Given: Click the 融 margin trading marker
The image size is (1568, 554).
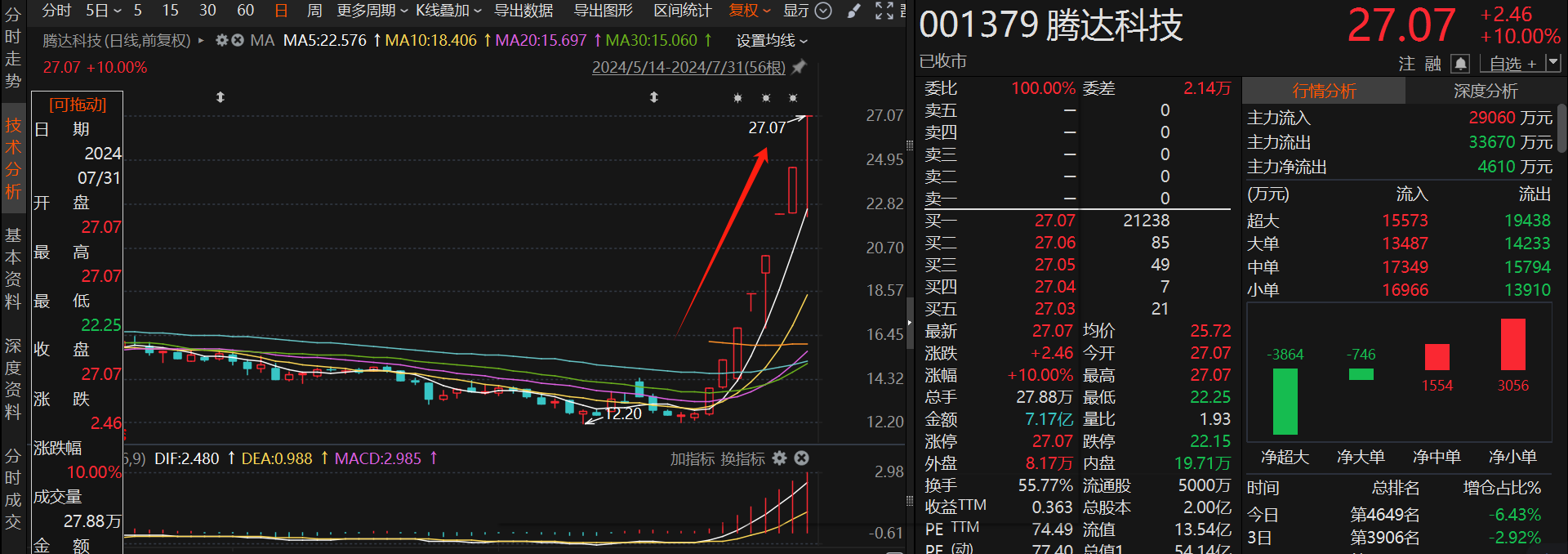Looking at the screenshot, I should point(1433,64).
